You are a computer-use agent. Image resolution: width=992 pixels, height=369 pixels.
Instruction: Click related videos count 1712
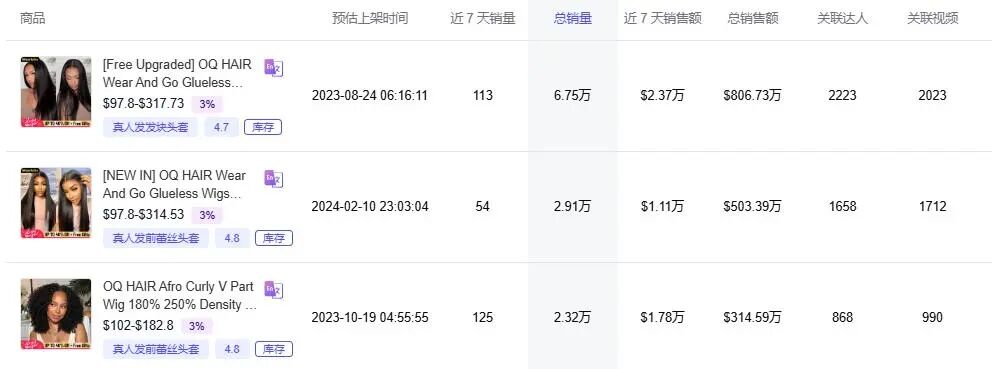coord(933,206)
